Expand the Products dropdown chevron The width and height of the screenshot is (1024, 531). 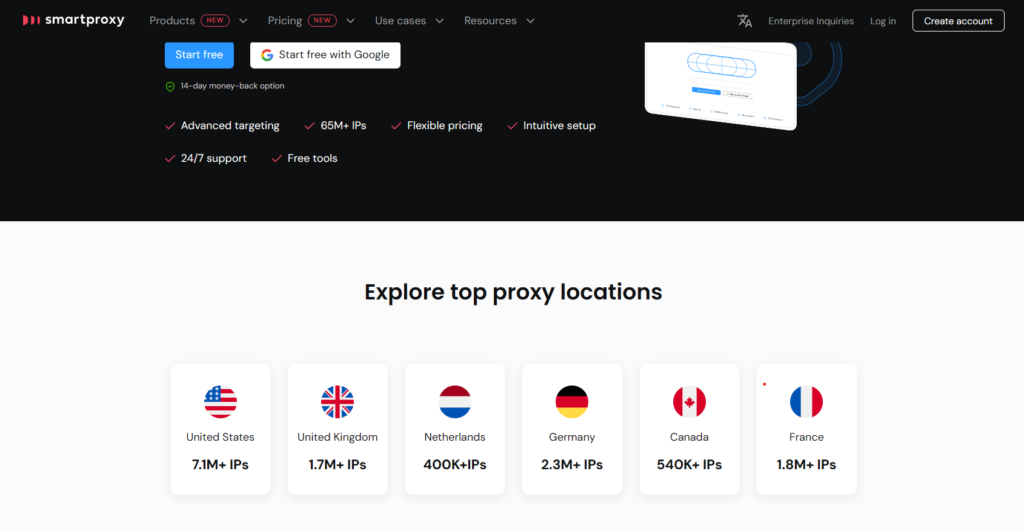[243, 21]
